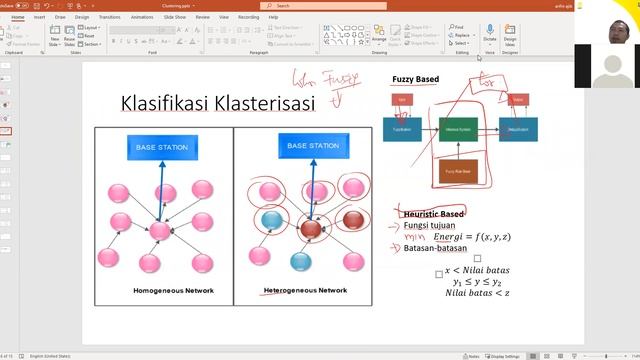Image resolution: width=640 pixels, height=360 pixels.
Task: Open the Text Direction dropdown
Action: tap(285, 27)
